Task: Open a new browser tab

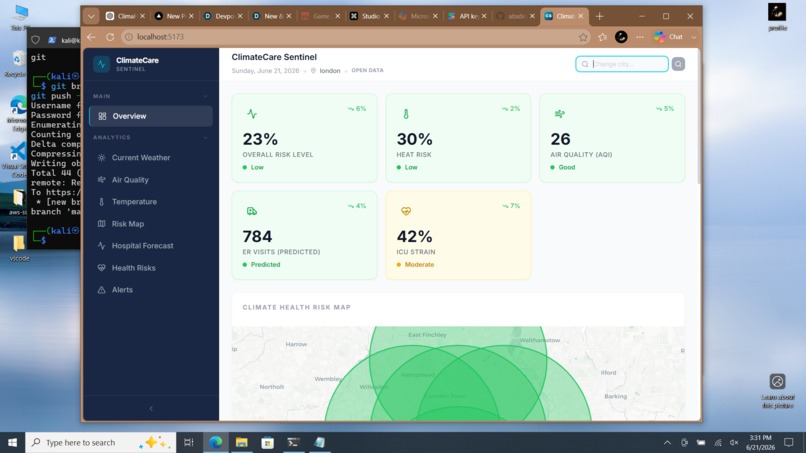Action: [x=599, y=16]
